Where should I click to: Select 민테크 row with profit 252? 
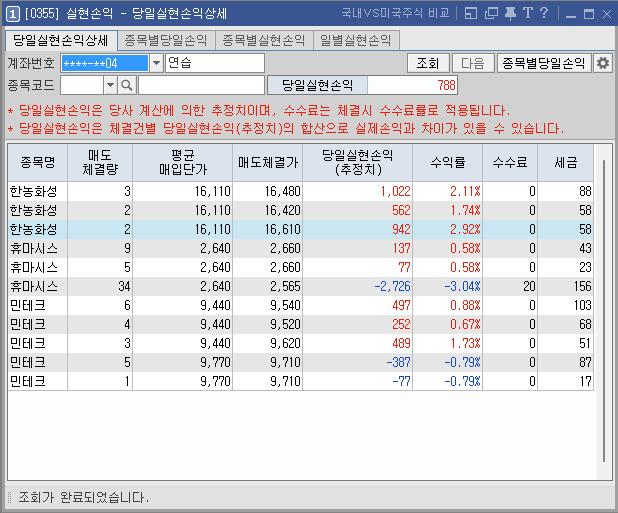click(x=300, y=324)
